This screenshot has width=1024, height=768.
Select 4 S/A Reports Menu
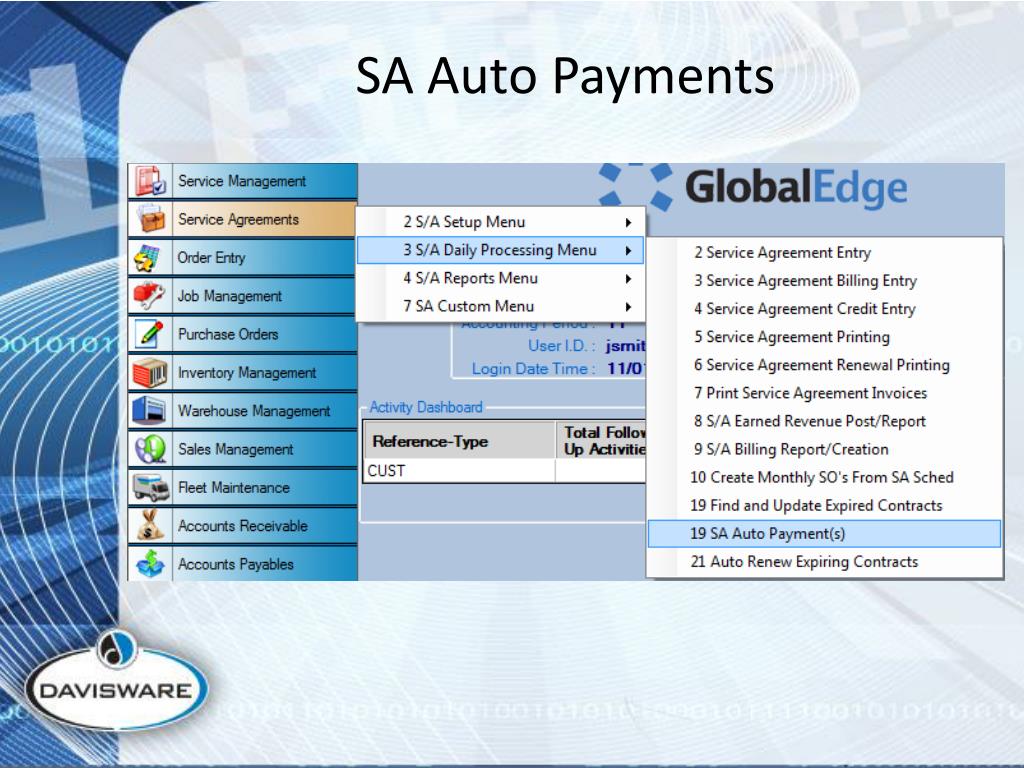pyautogui.click(x=500, y=278)
